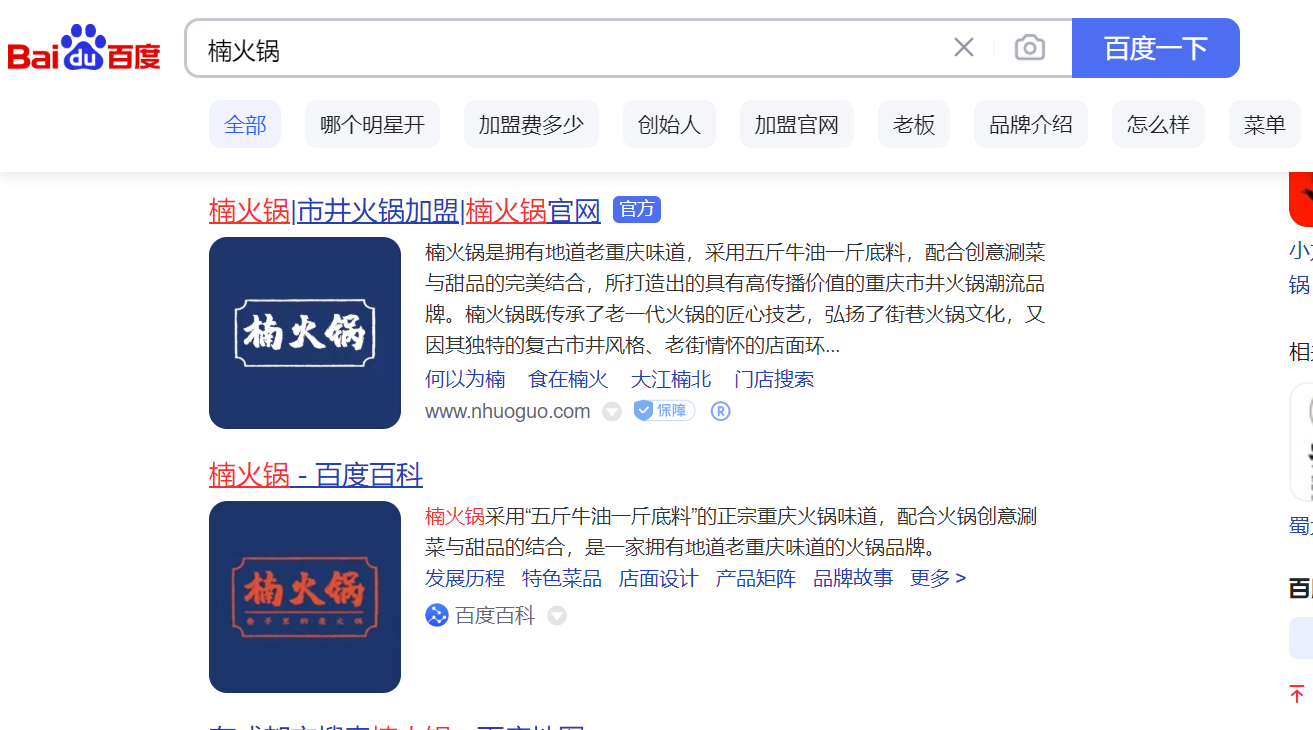Clear the search box text

pos(963,48)
